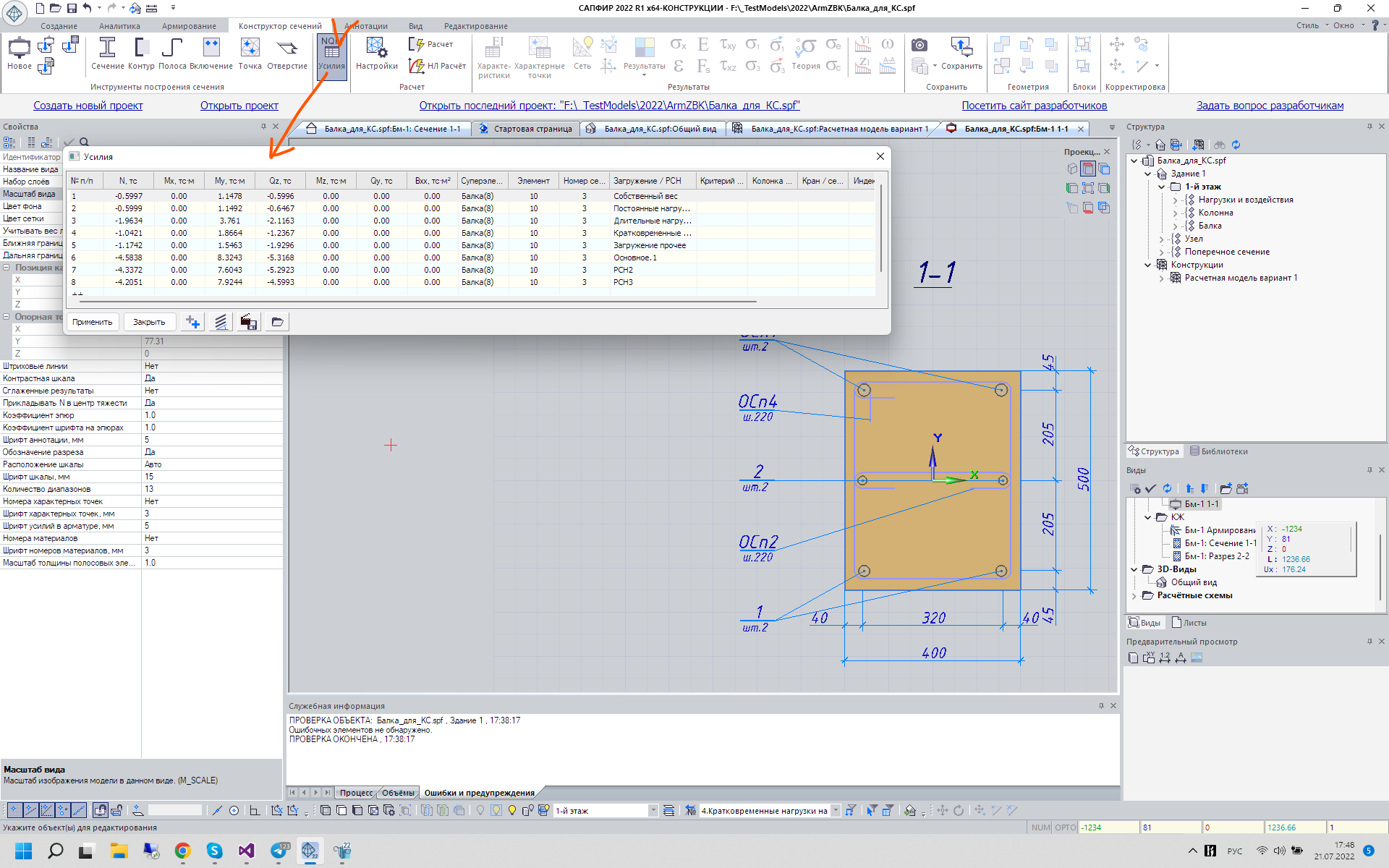Image resolution: width=1389 pixels, height=868 pixels.
Task: Click the Создать новый проект link
Action: pyautogui.click(x=88, y=106)
